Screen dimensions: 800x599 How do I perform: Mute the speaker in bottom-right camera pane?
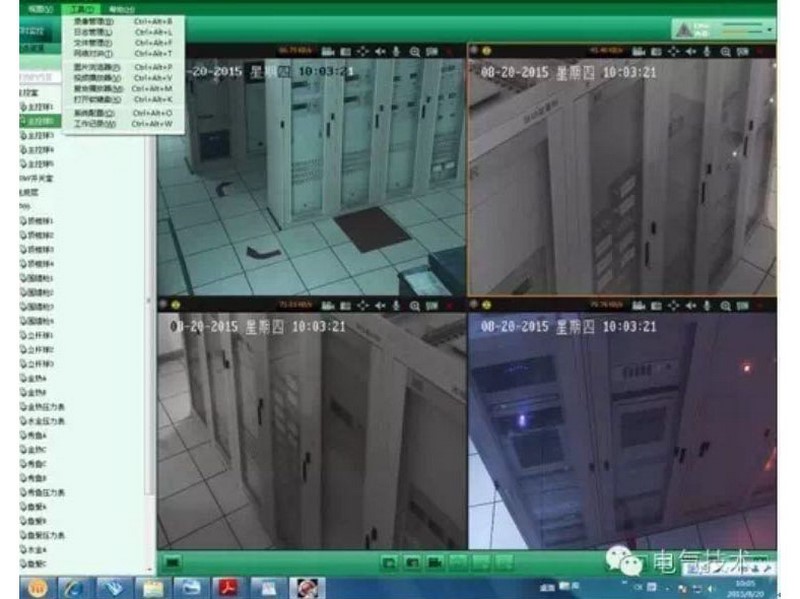(x=692, y=303)
